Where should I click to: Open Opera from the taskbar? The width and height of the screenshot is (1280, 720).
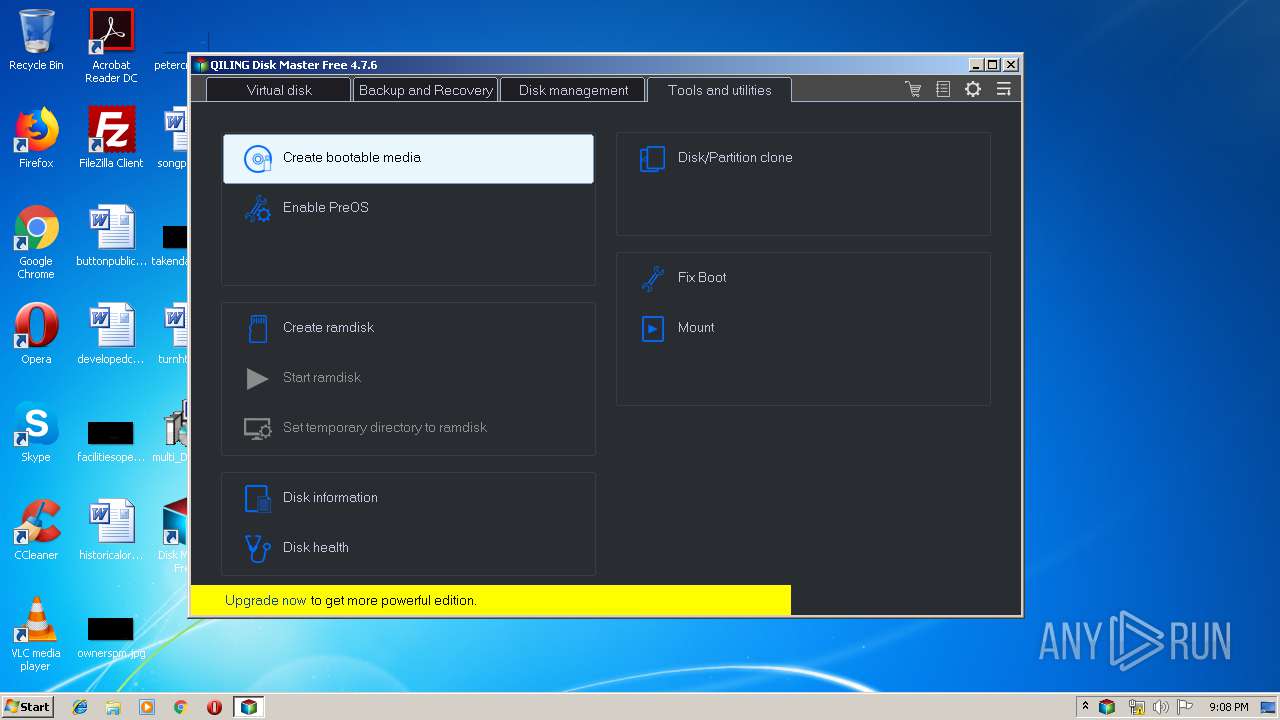[x=214, y=707]
